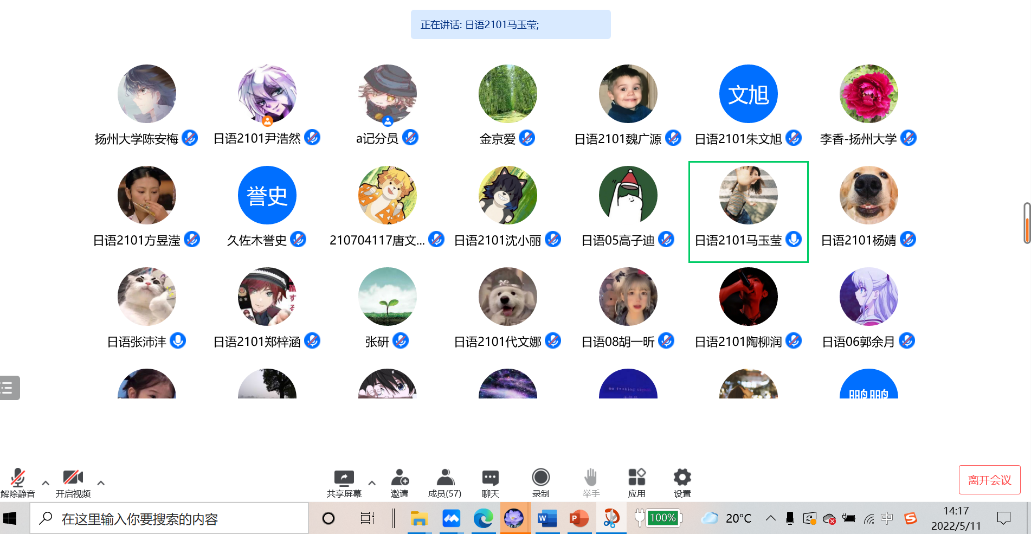Click the 文旭 blue avatar of 朱文旭

[x=748, y=94]
